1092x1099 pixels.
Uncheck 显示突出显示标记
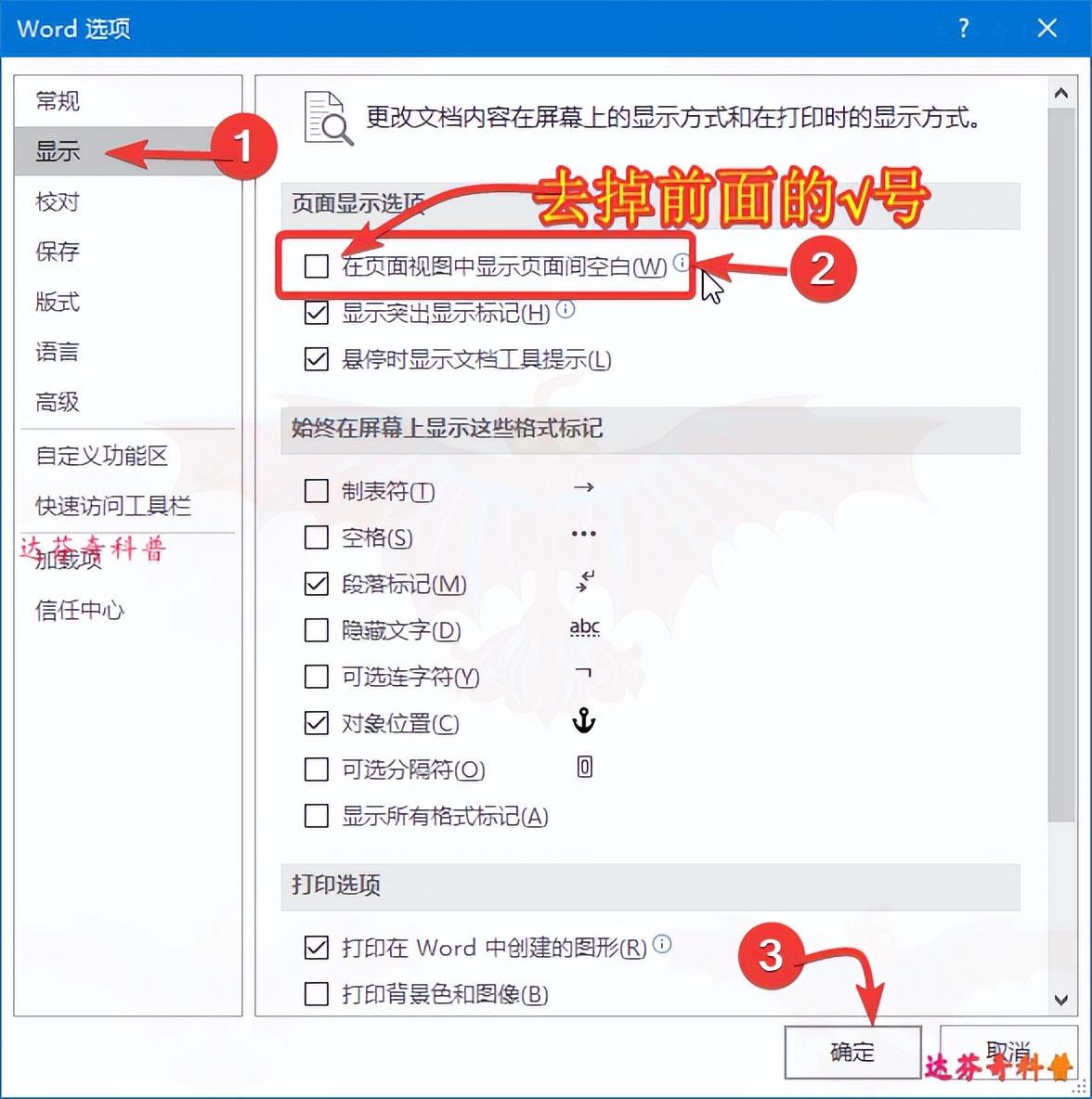click(316, 313)
